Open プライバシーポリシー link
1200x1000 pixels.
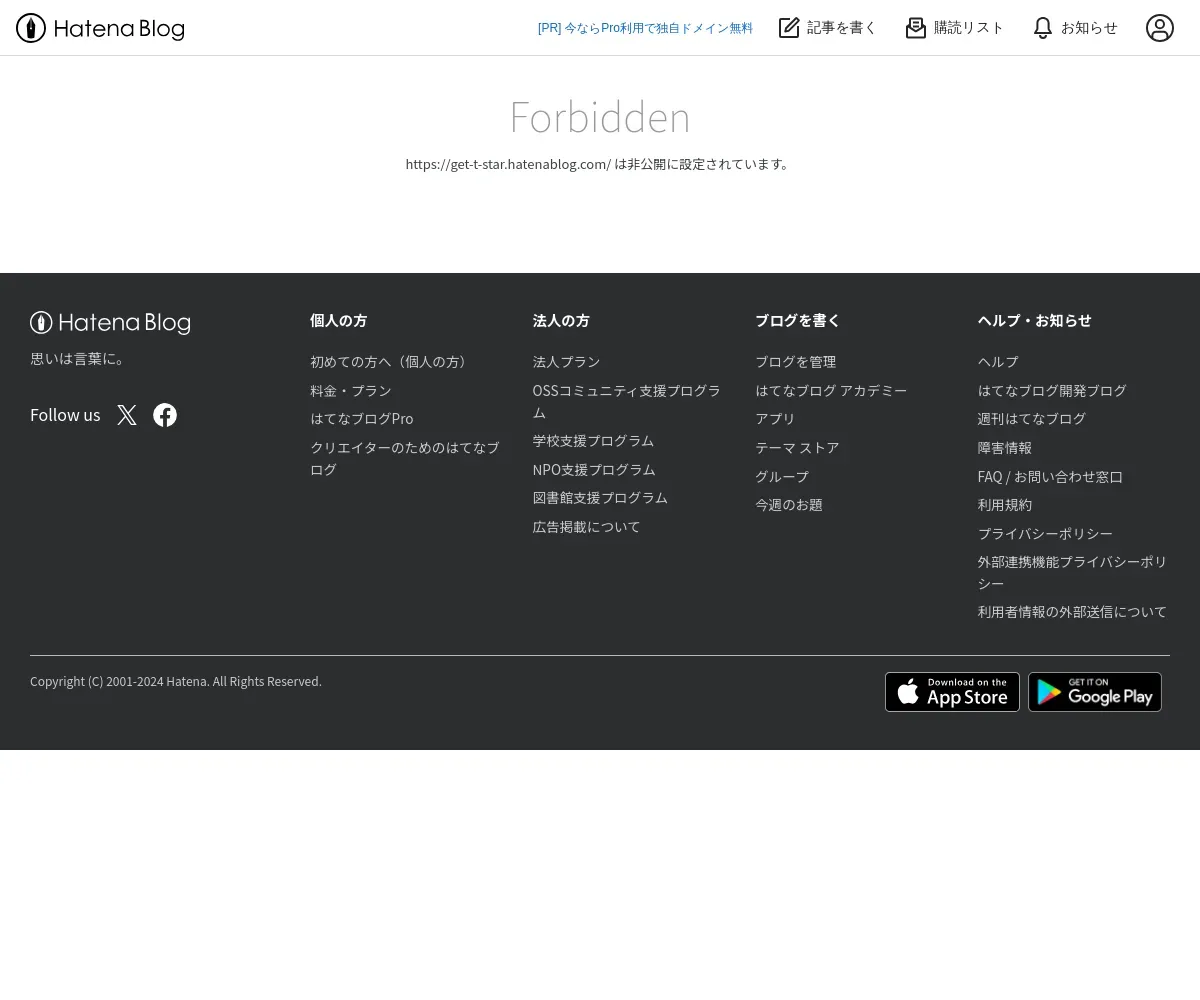point(1045,534)
